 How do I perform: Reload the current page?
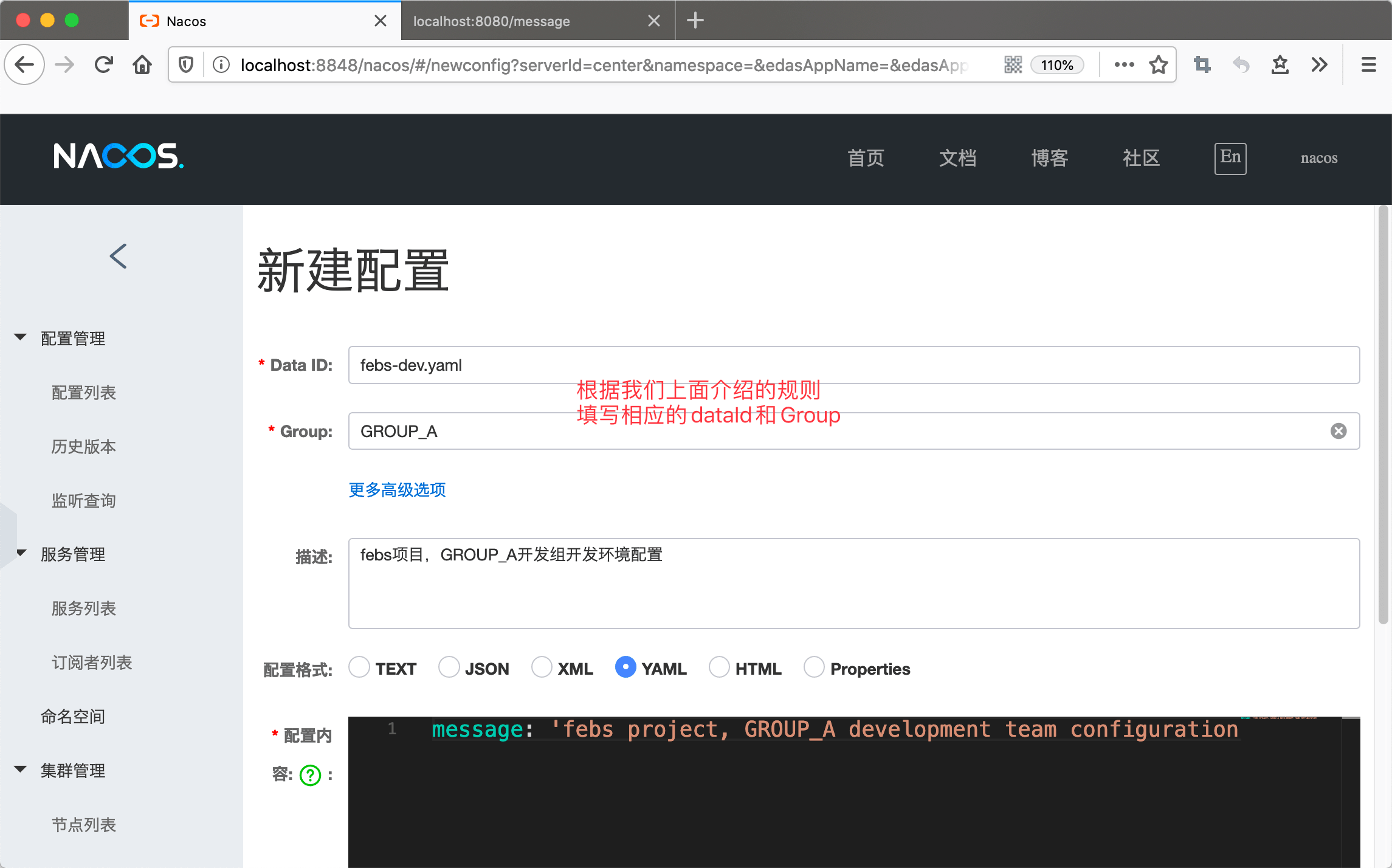104,64
